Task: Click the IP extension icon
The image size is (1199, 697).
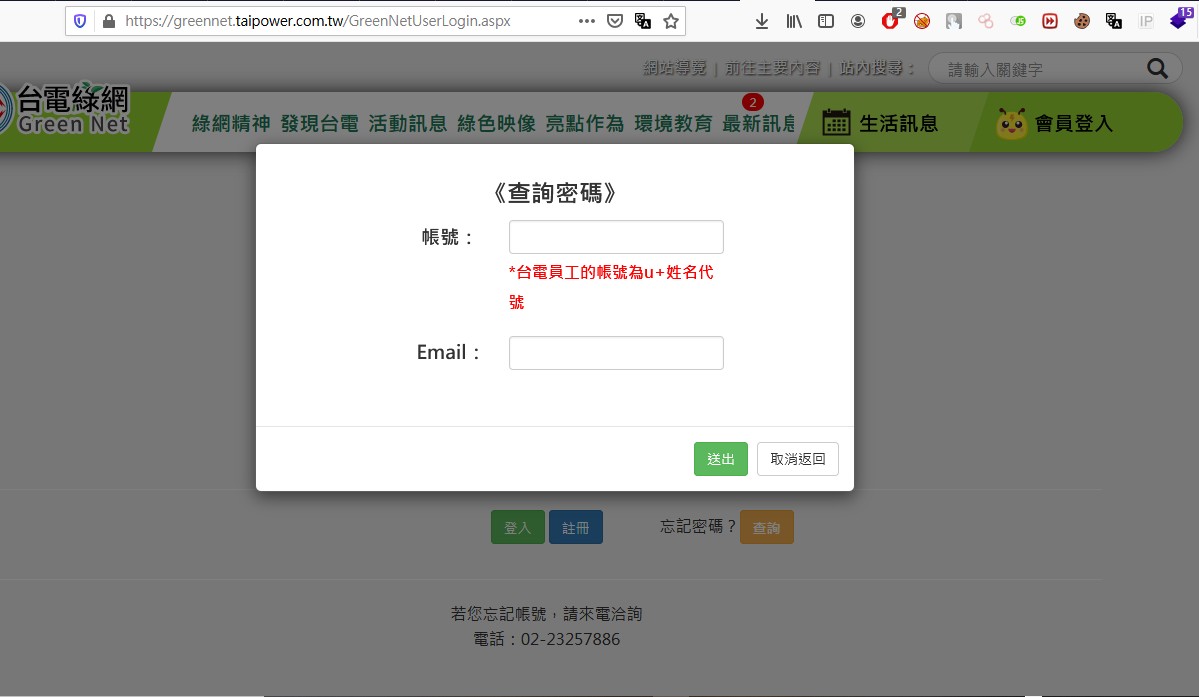Action: point(1145,21)
